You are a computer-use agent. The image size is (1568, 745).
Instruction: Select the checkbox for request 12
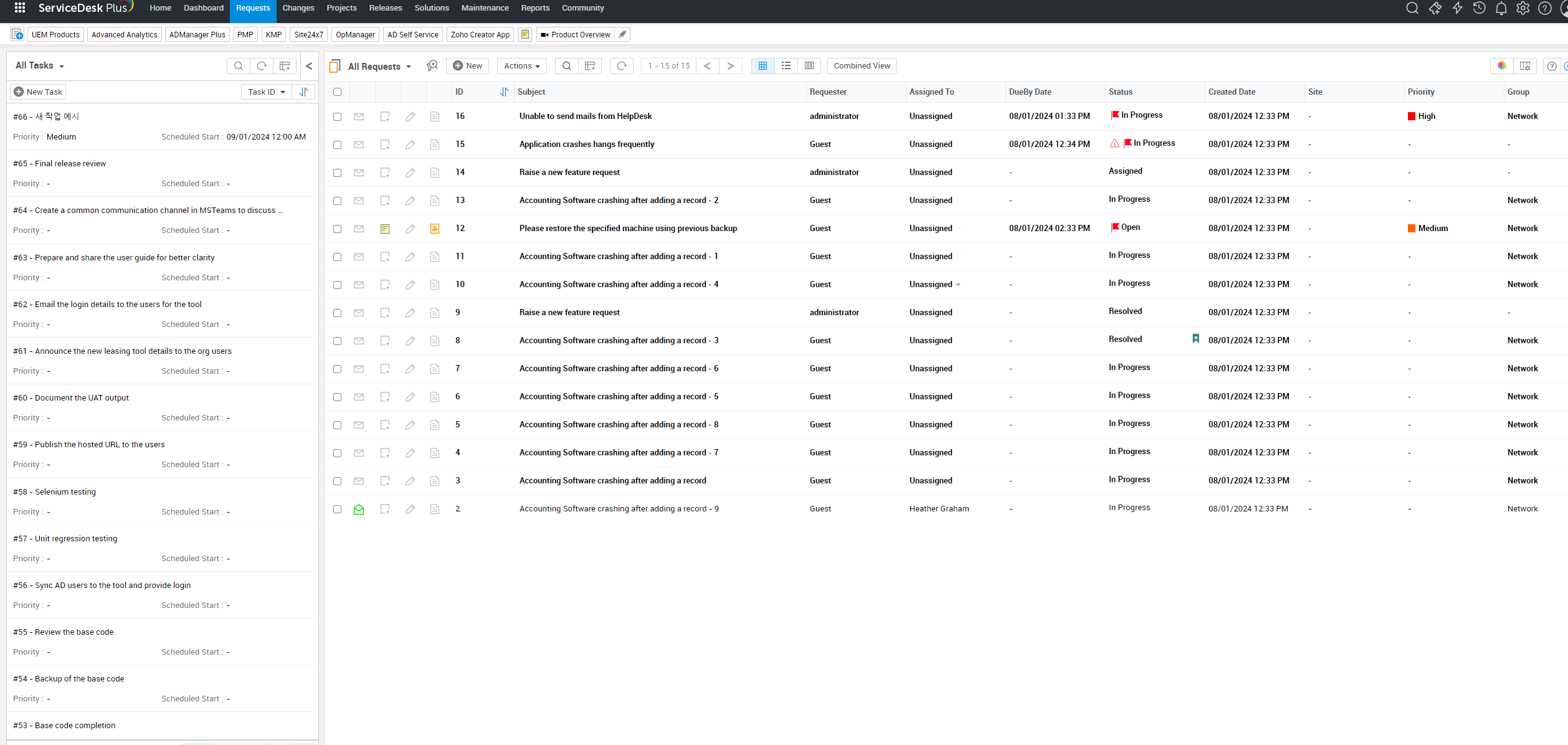click(x=337, y=229)
